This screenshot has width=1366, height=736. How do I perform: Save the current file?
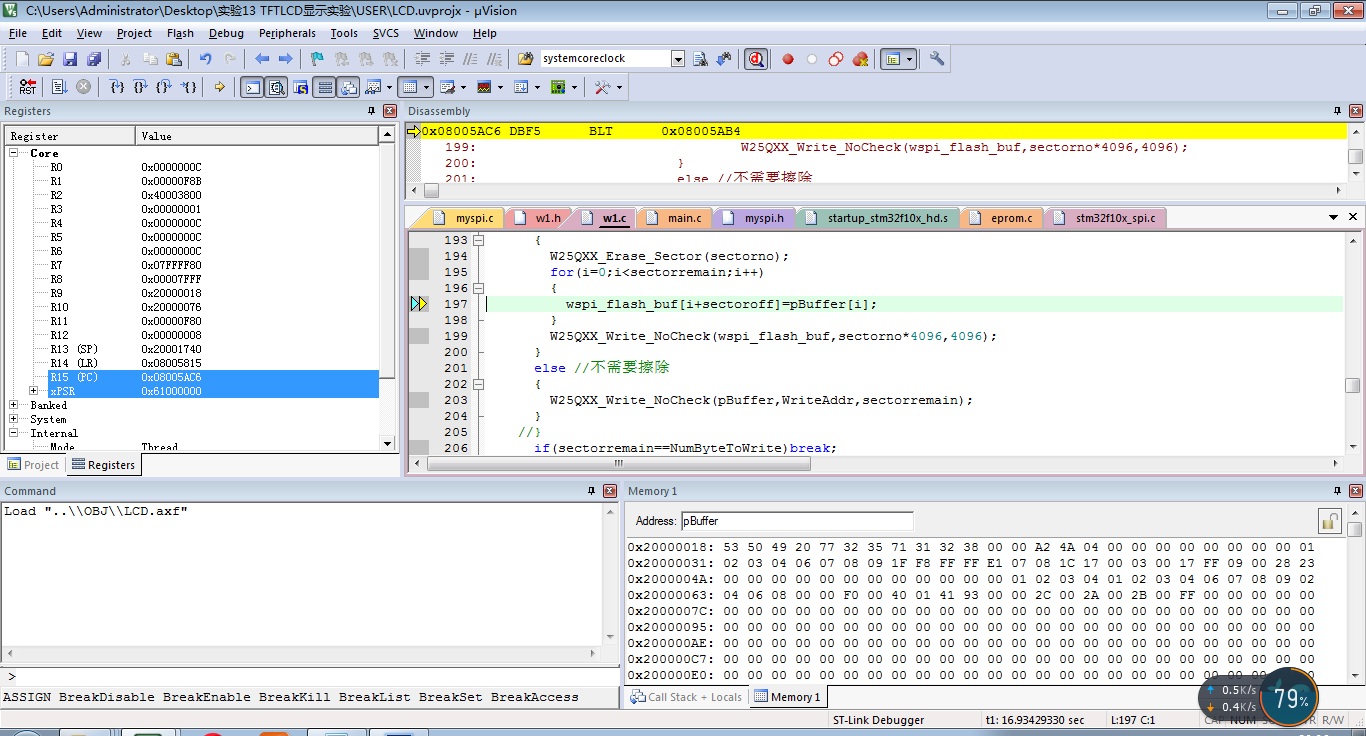(x=70, y=59)
